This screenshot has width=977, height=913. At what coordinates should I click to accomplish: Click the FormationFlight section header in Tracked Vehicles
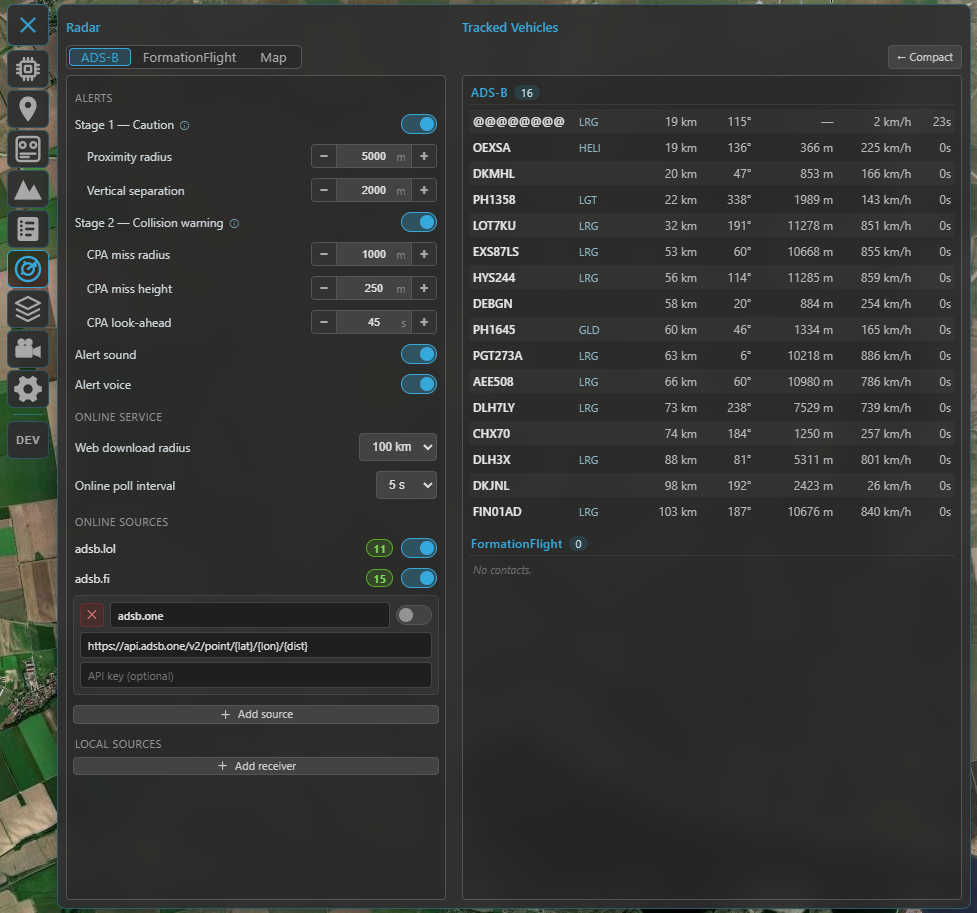517,544
